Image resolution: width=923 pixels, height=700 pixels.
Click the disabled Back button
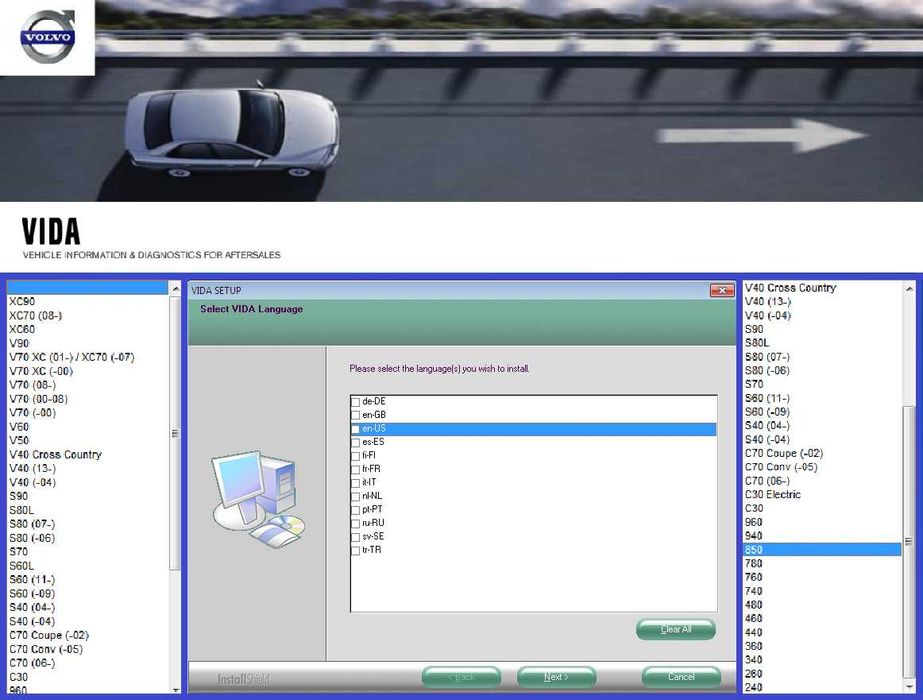tap(462, 677)
